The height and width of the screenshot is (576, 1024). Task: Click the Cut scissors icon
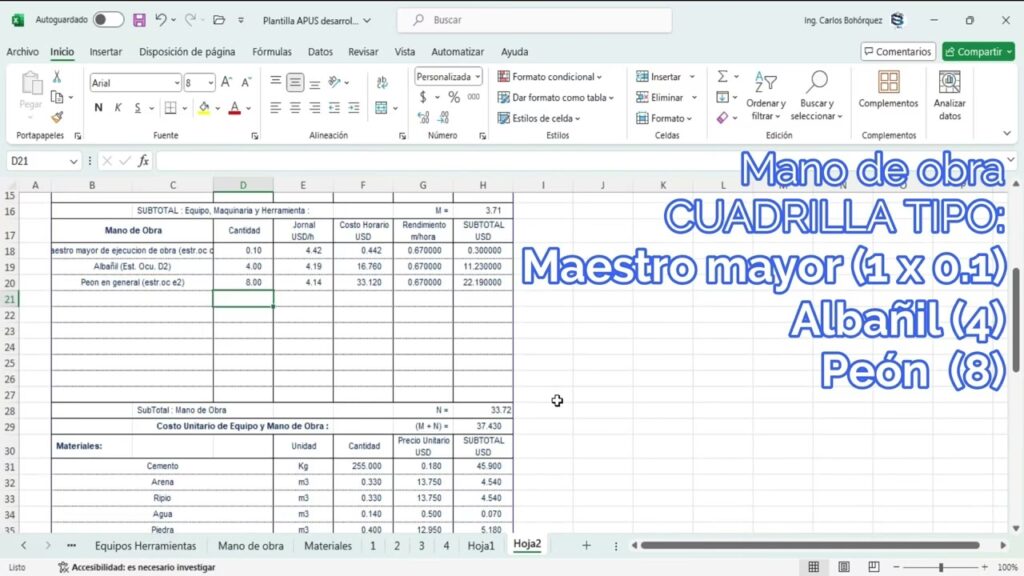tap(58, 77)
